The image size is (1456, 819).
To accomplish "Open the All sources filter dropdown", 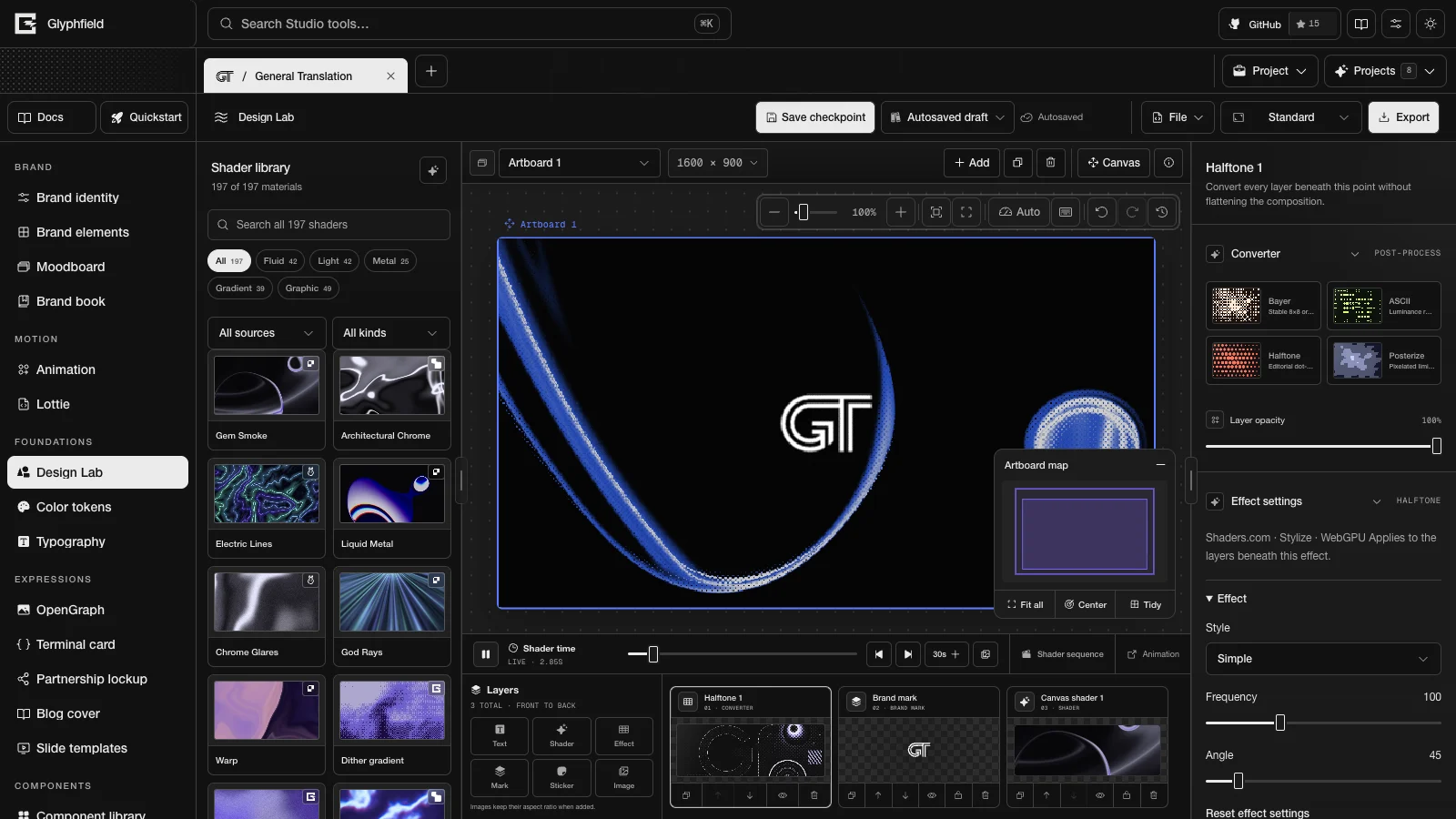I will pos(266,333).
